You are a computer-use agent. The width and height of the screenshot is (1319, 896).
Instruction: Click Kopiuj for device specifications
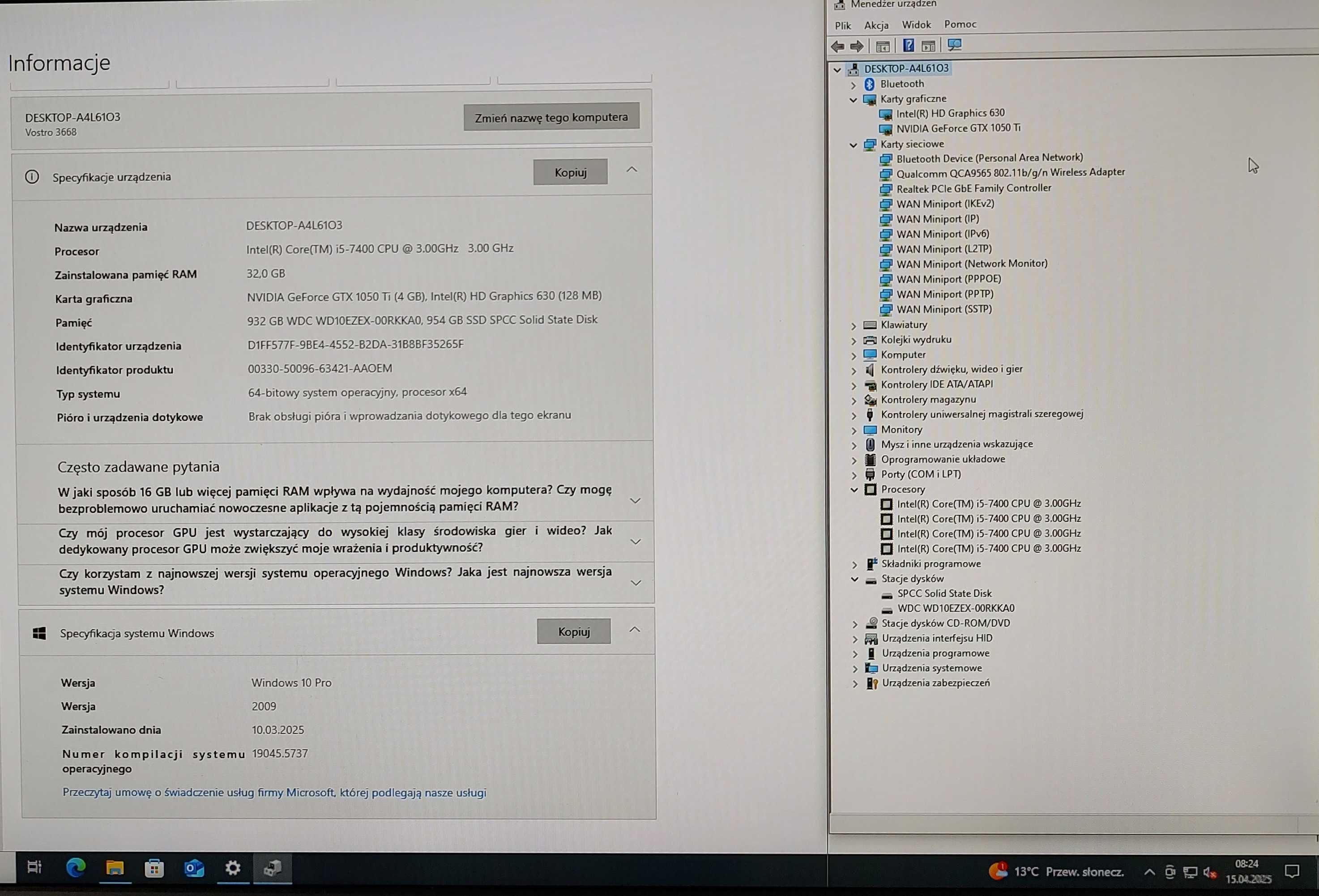[x=570, y=172]
